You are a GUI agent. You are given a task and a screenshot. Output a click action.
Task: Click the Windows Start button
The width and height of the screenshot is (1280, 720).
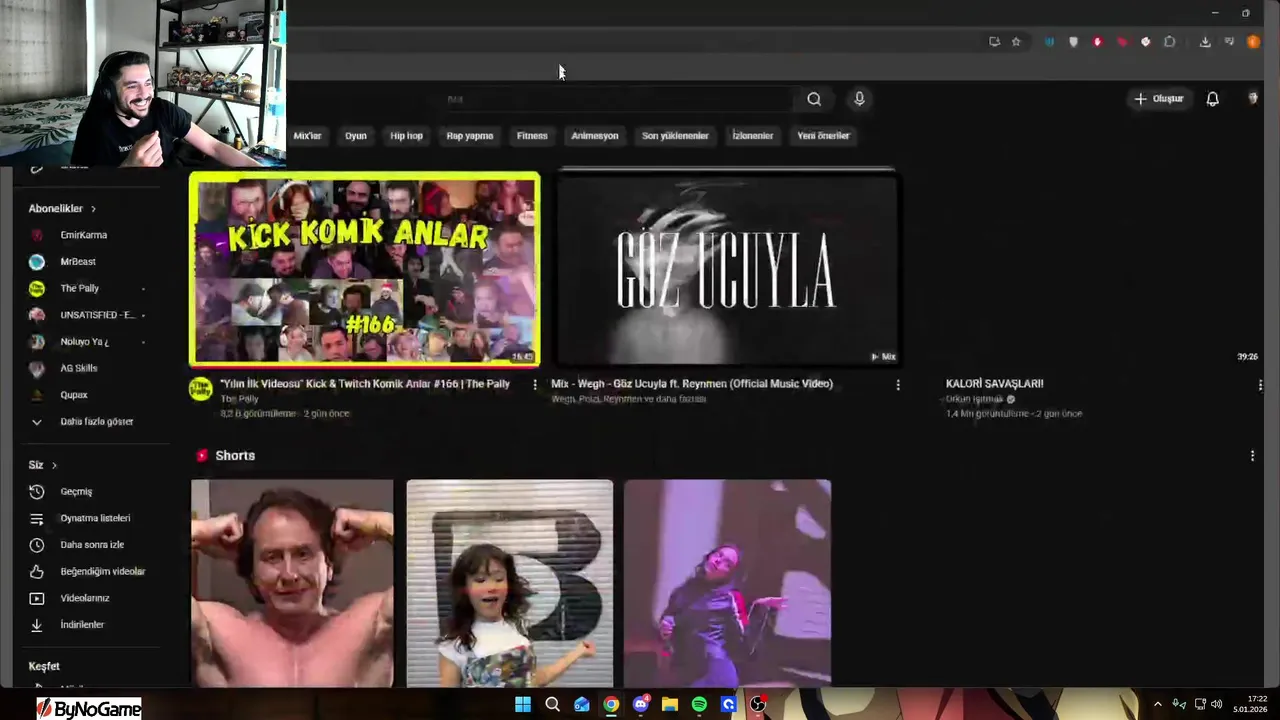tap(523, 704)
